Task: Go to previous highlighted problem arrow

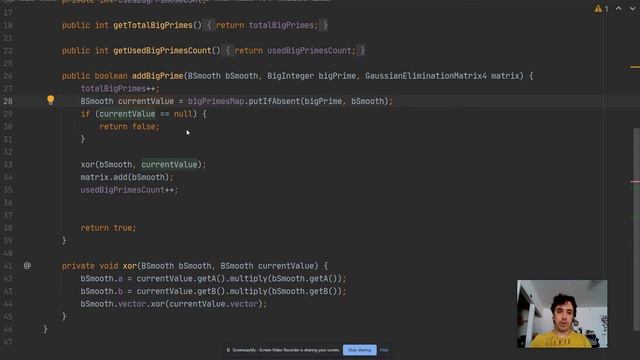Action: tap(619, 9)
